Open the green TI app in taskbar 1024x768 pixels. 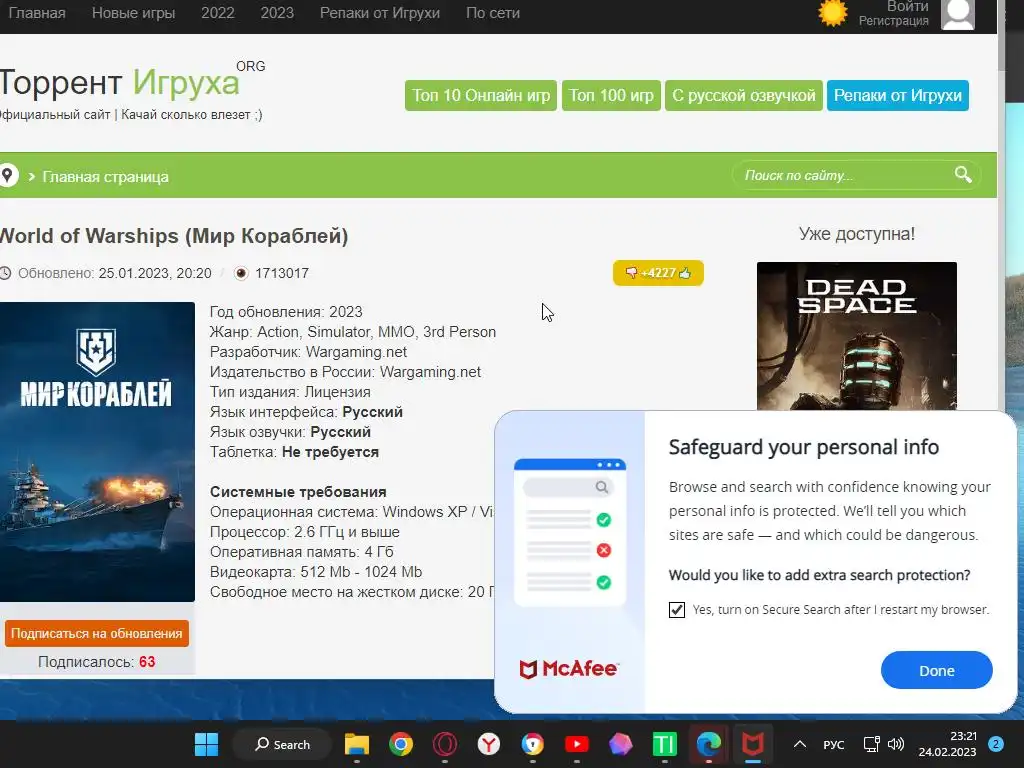[664, 744]
